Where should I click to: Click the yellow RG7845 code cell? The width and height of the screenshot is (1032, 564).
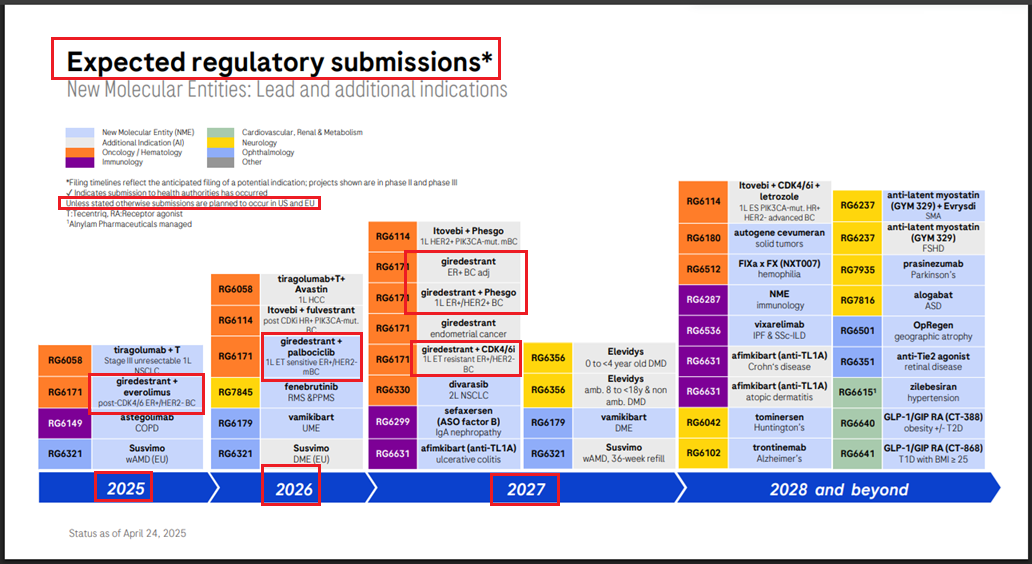pyautogui.click(x=236, y=392)
